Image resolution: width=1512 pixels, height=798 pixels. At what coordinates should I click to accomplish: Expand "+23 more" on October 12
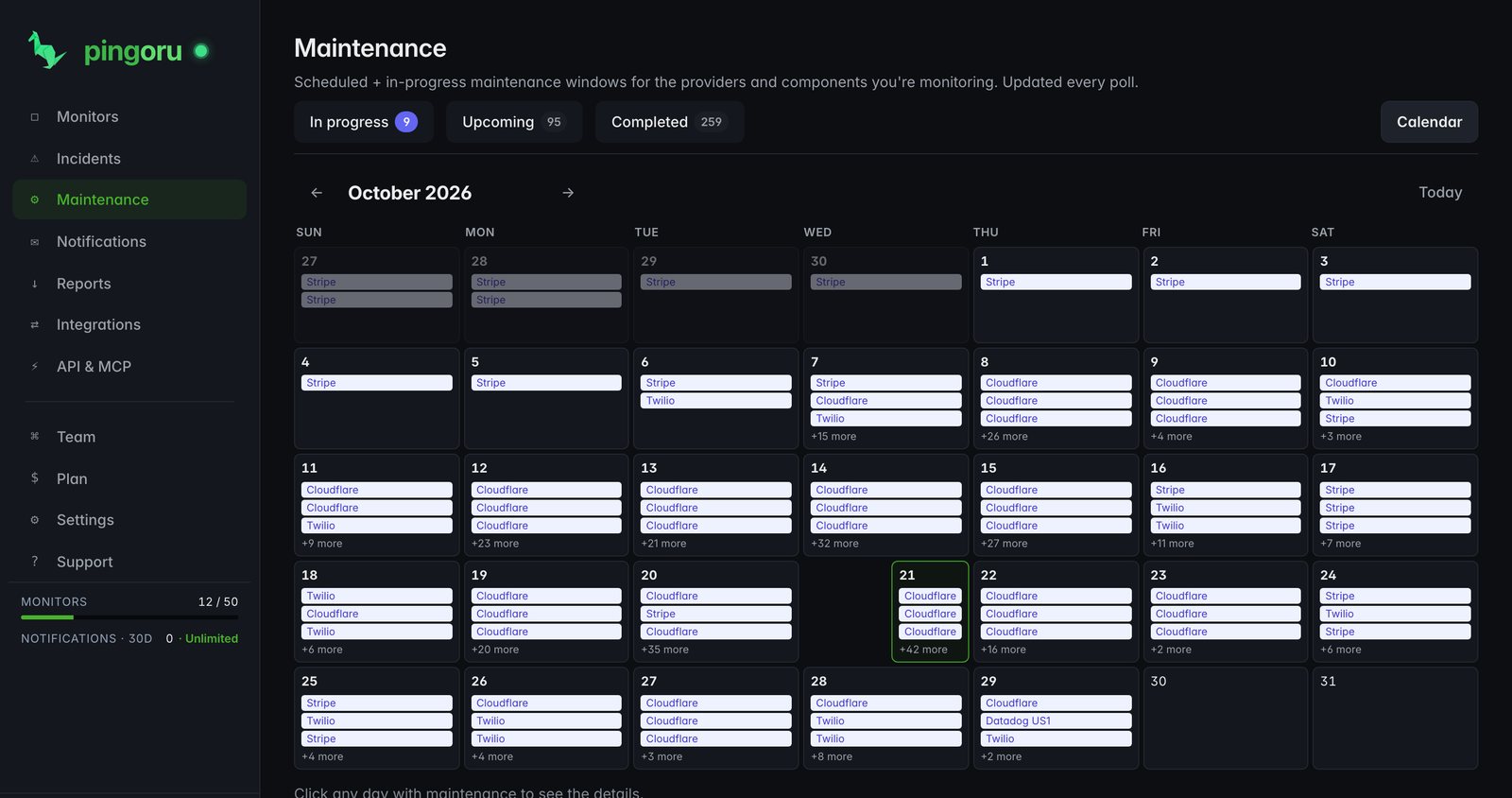coord(495,544)
